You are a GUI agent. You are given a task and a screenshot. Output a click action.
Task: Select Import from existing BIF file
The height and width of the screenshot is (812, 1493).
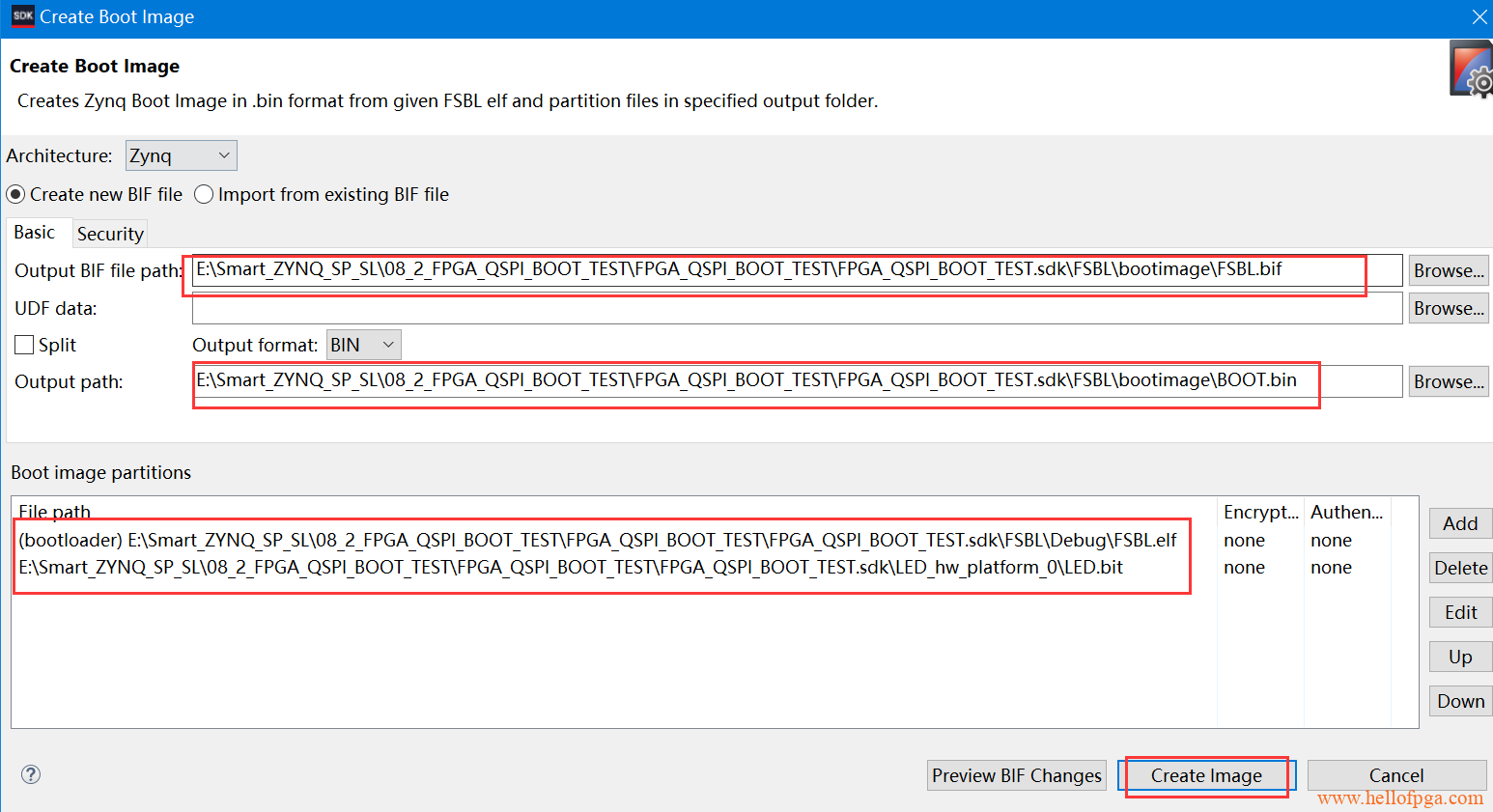click(x=204, y=194)
